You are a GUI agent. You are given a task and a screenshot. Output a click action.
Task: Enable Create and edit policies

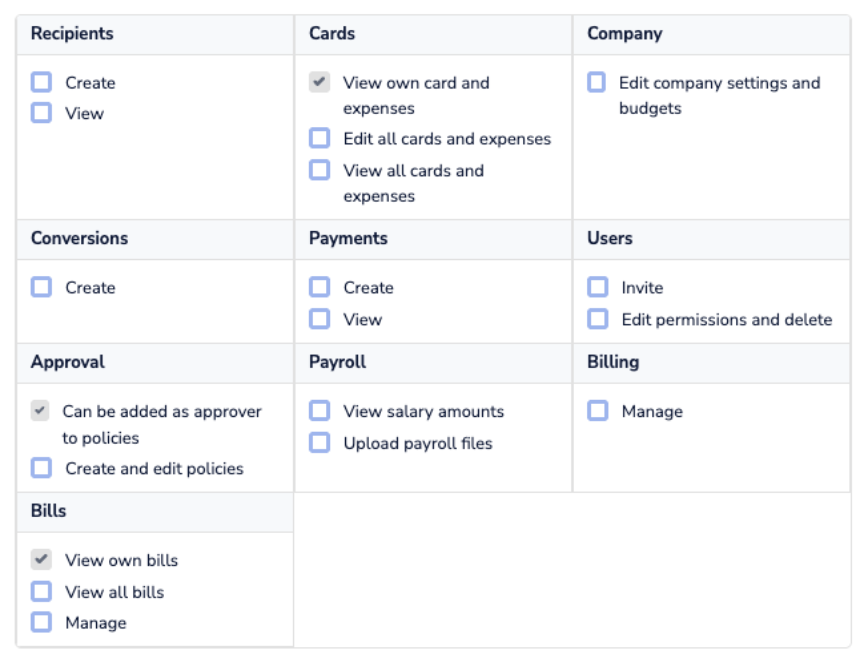[41, 468]
